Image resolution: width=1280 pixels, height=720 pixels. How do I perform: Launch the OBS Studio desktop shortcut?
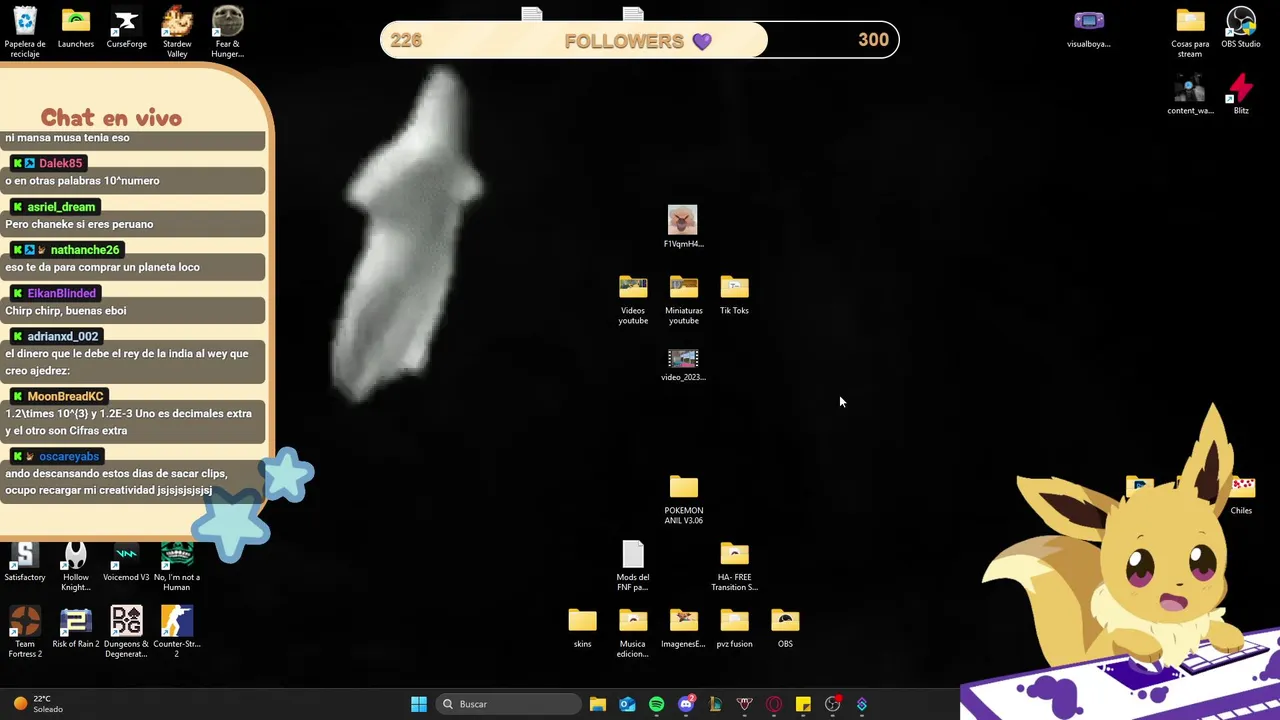1241,28
